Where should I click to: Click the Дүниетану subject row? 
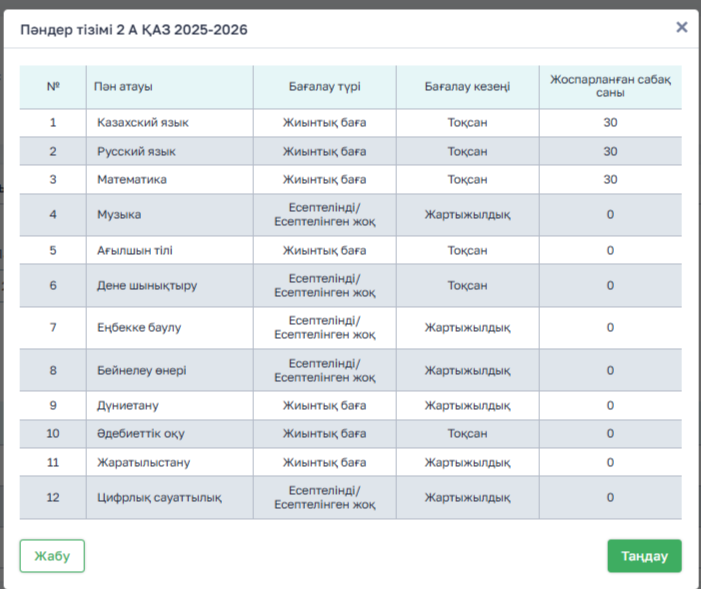pyautogui.click(x=127, y=406)
